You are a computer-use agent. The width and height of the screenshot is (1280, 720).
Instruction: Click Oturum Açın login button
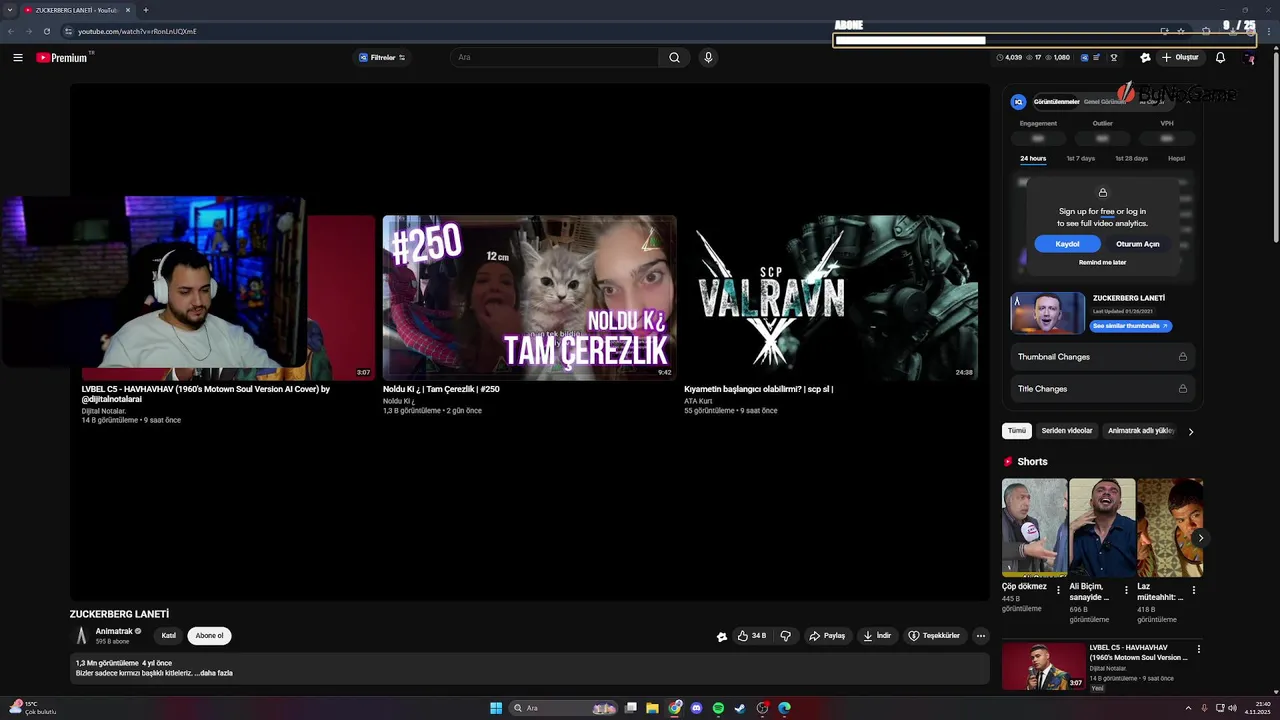(1137, 244)
